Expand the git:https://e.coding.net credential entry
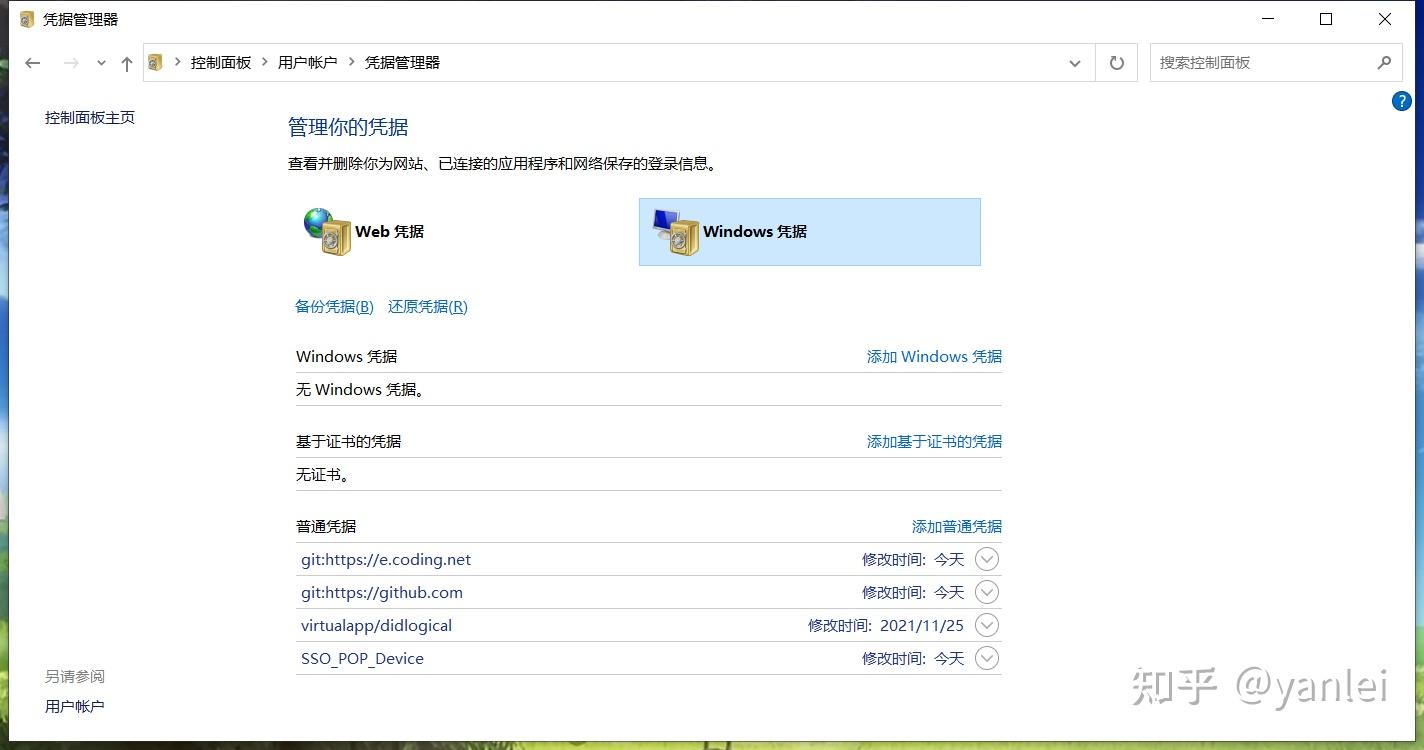 point(987,559)
